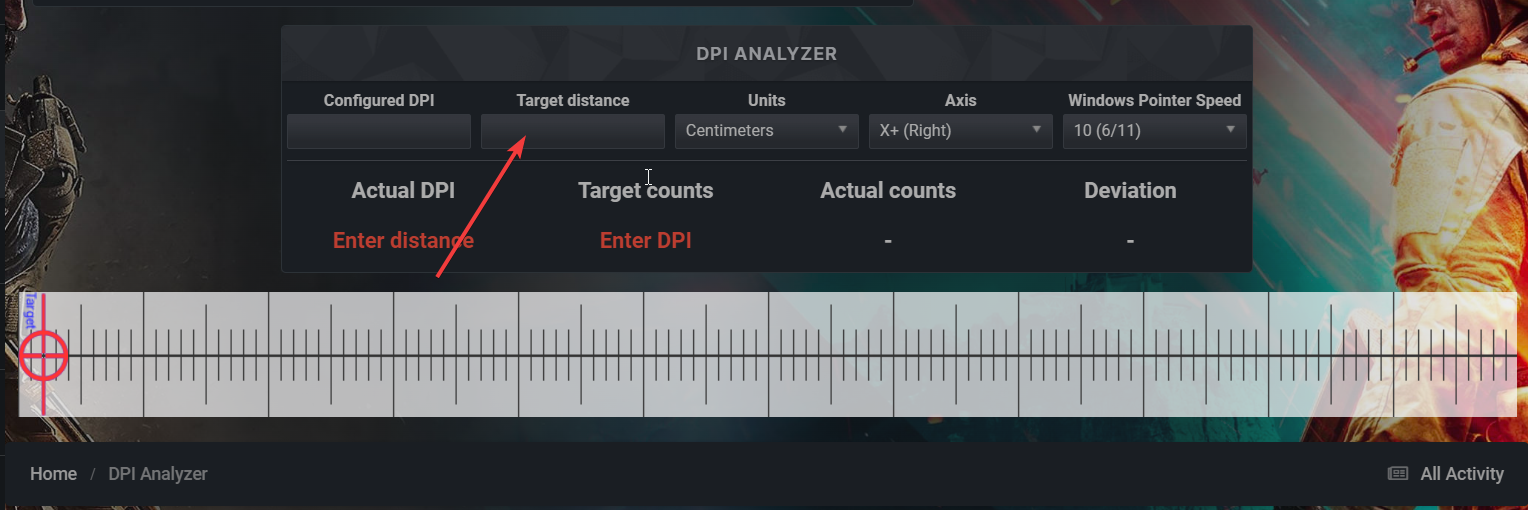Click the Deviation heading
The width and height of the screenshot is (1528, 510).
(1130, 190)
